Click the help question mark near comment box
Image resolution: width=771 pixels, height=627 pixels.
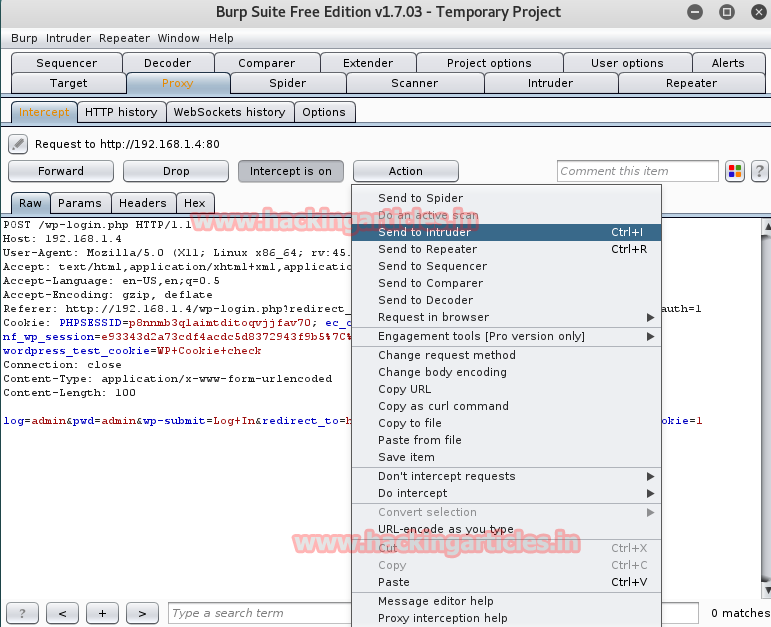click(759, 171)
